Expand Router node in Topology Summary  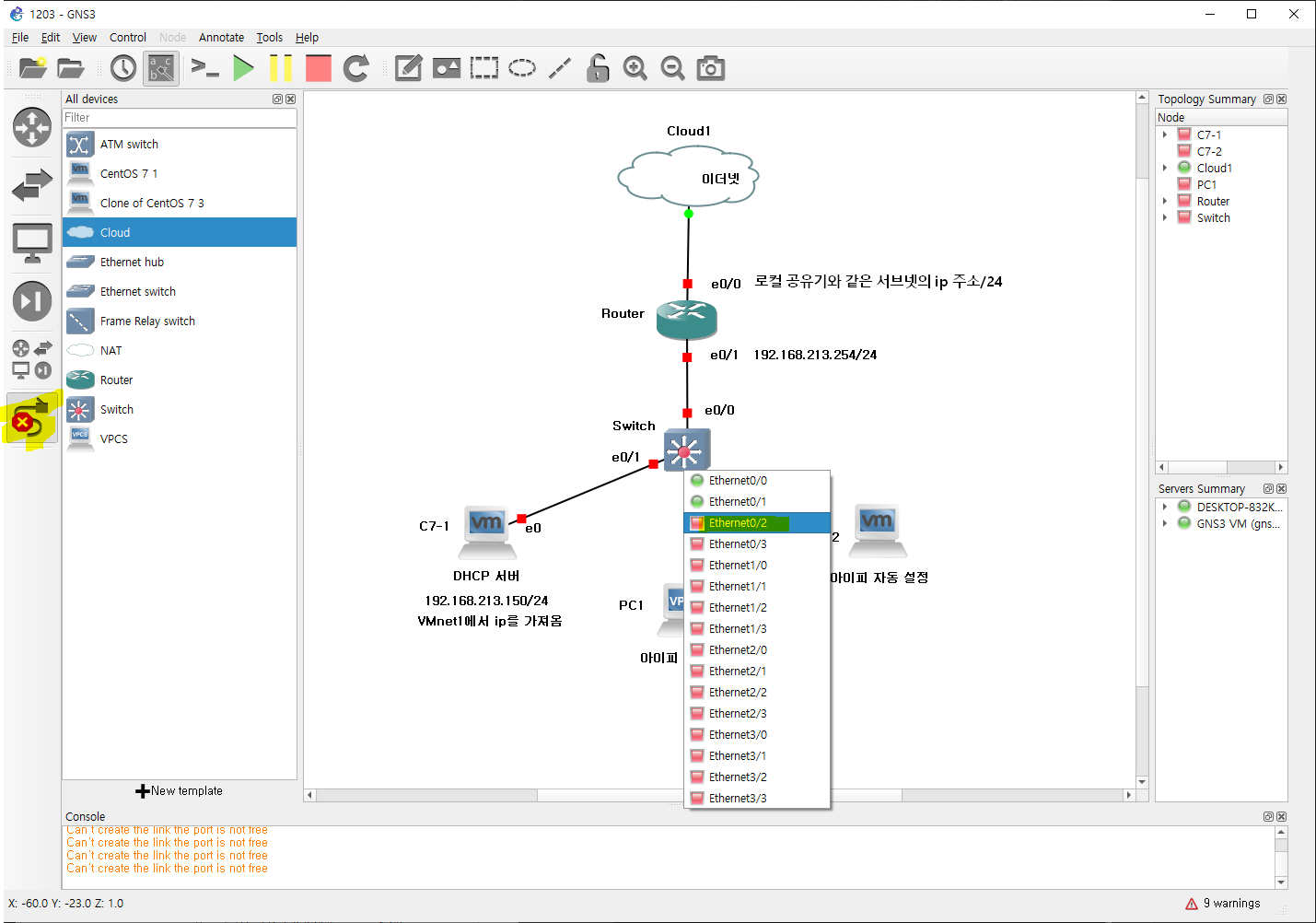coord(1165,201)
